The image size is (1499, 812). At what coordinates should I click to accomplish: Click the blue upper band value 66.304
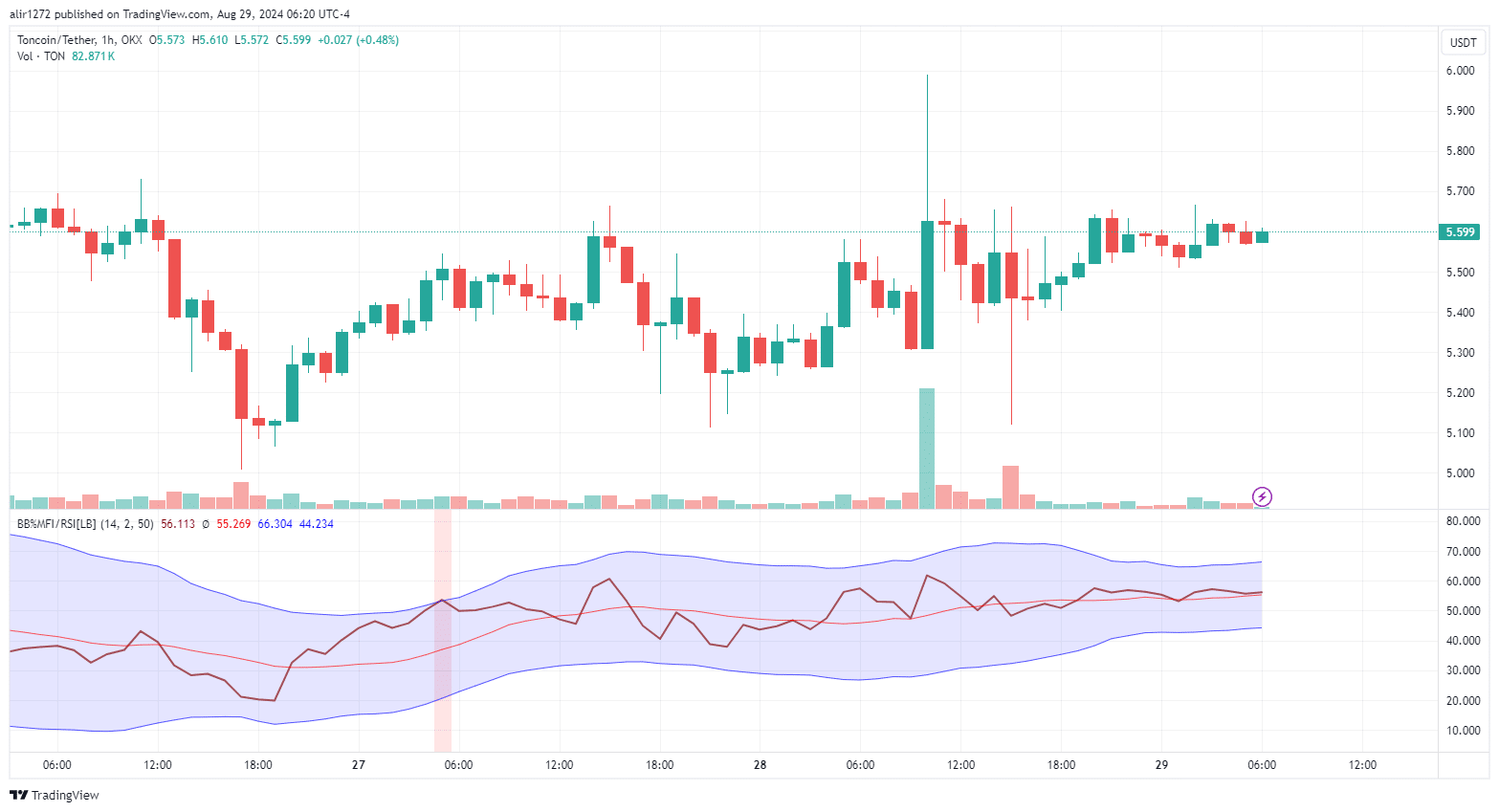275,524
